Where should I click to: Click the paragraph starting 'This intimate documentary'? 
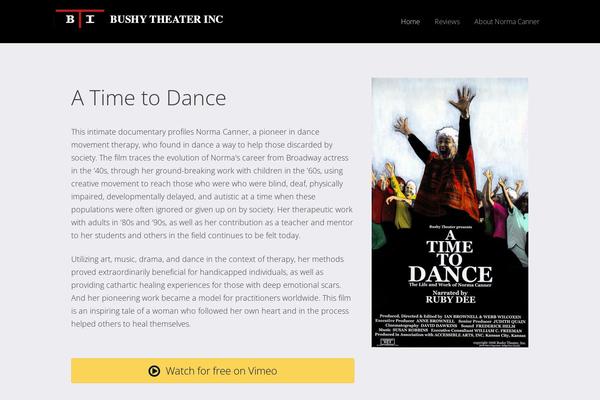pos(212,183)
